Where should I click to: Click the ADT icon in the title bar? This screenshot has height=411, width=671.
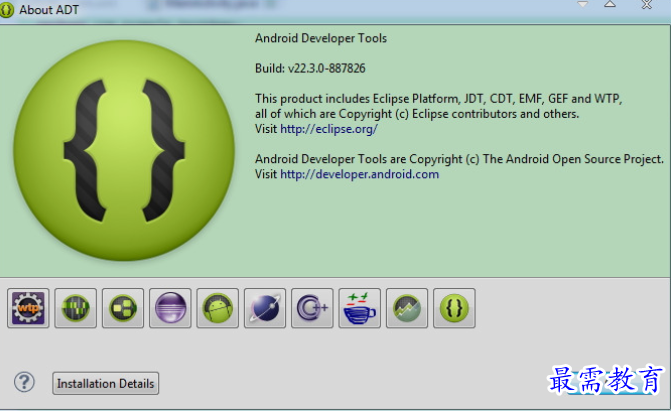click(6, 10)
